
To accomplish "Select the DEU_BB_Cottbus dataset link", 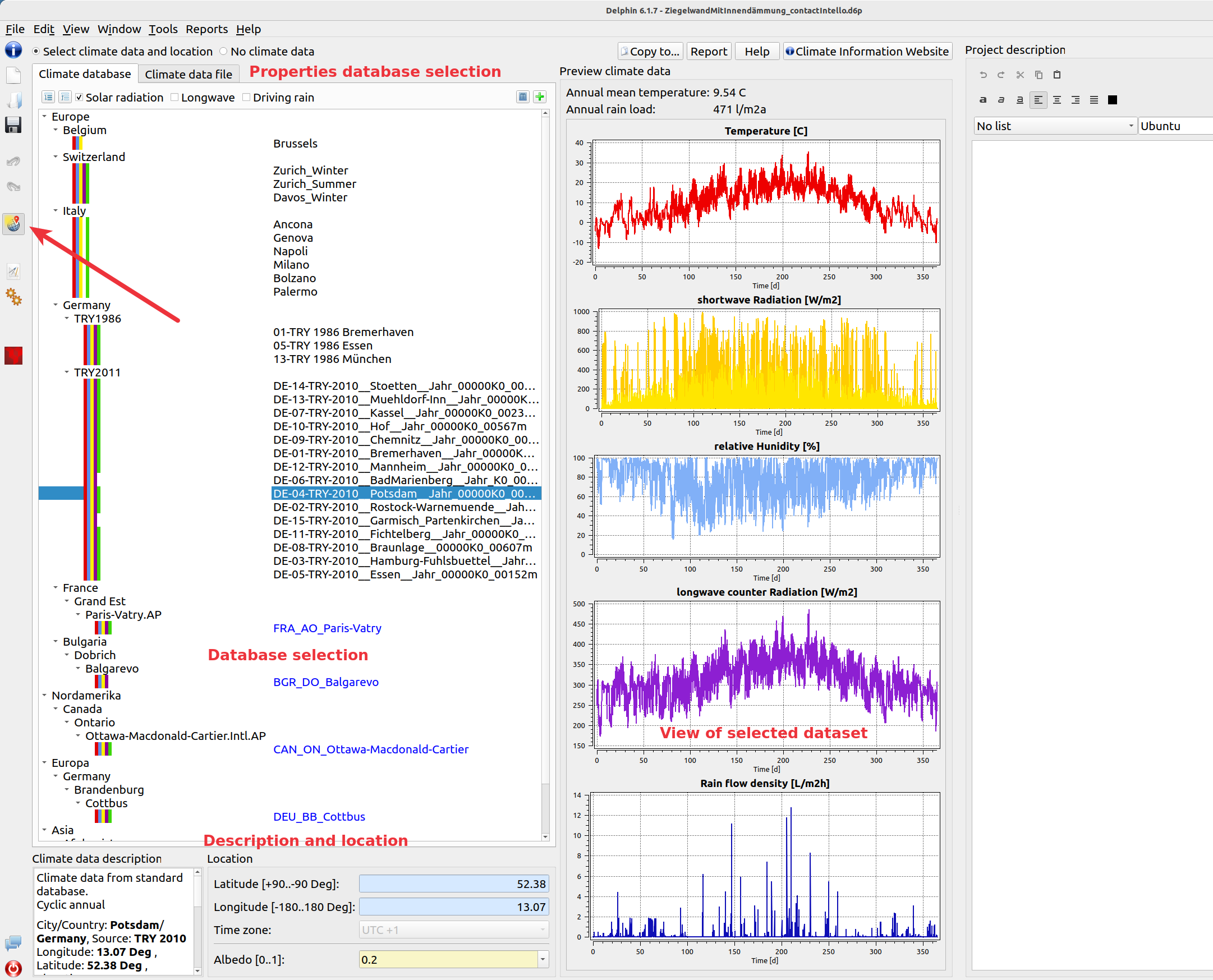I will pyautogui.click(x=319, y=816).
